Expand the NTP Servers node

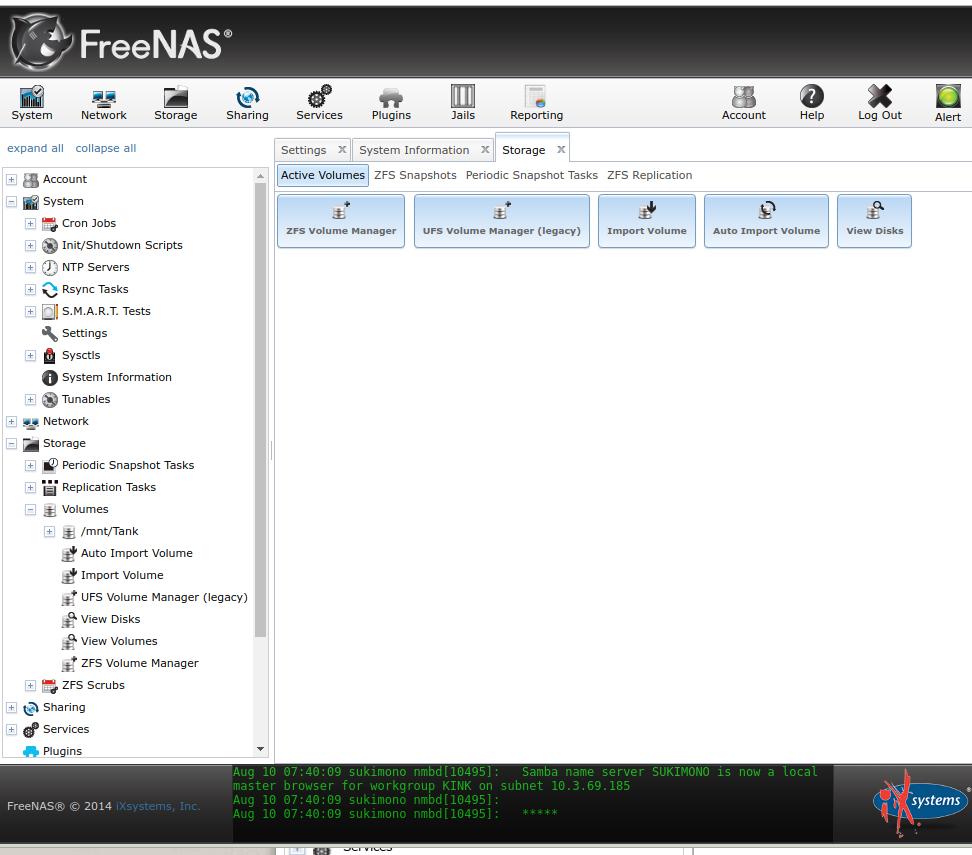(x=30, y=267)
